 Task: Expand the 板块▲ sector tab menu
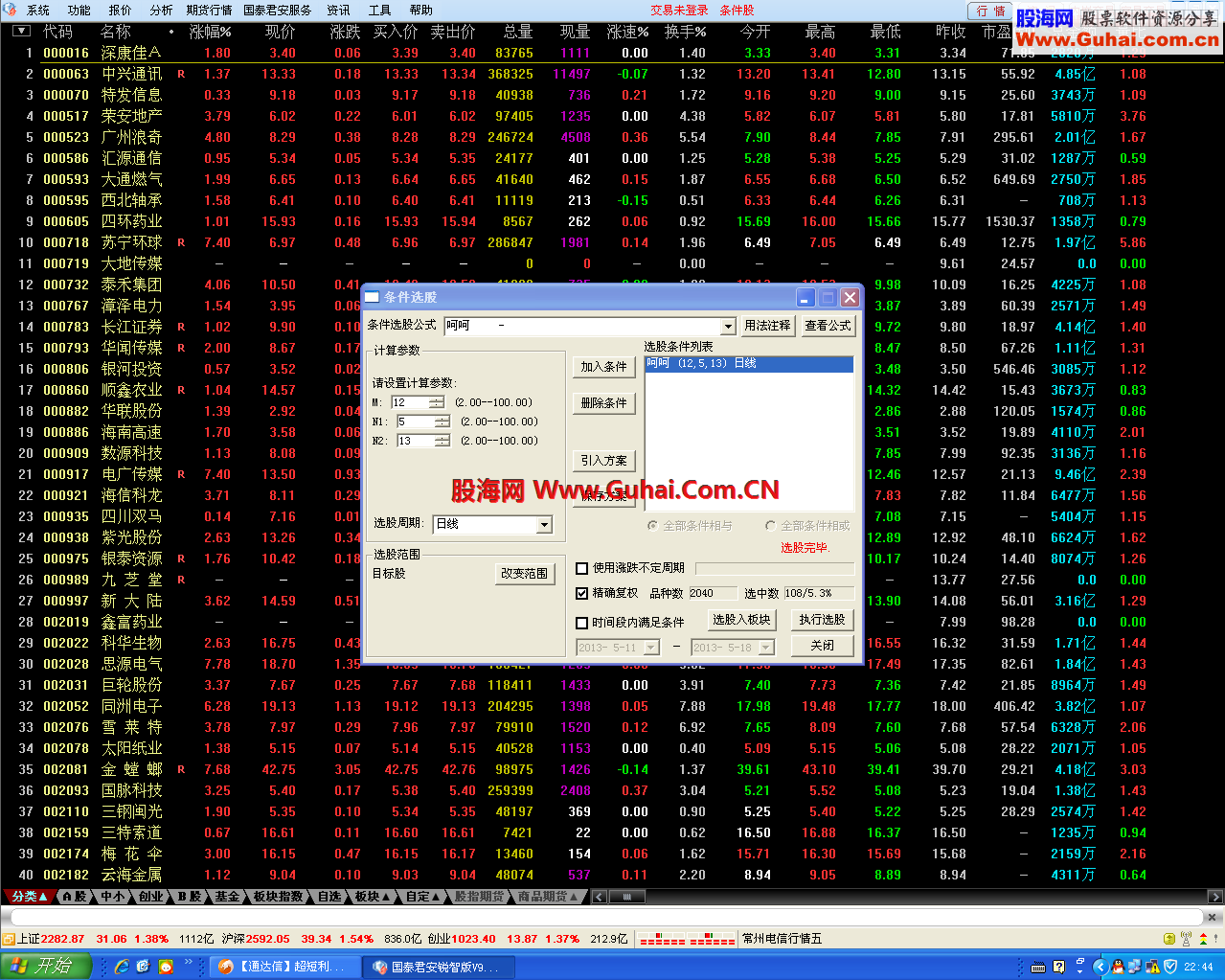373,897
